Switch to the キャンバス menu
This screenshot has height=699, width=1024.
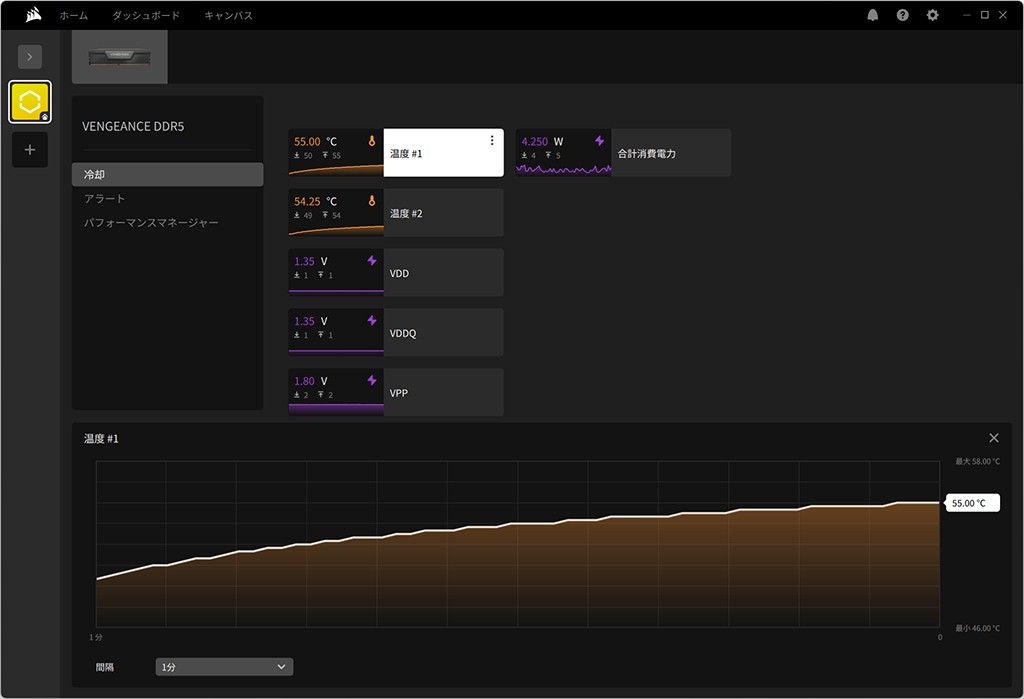pyautogui.click(x=228, y=16)
